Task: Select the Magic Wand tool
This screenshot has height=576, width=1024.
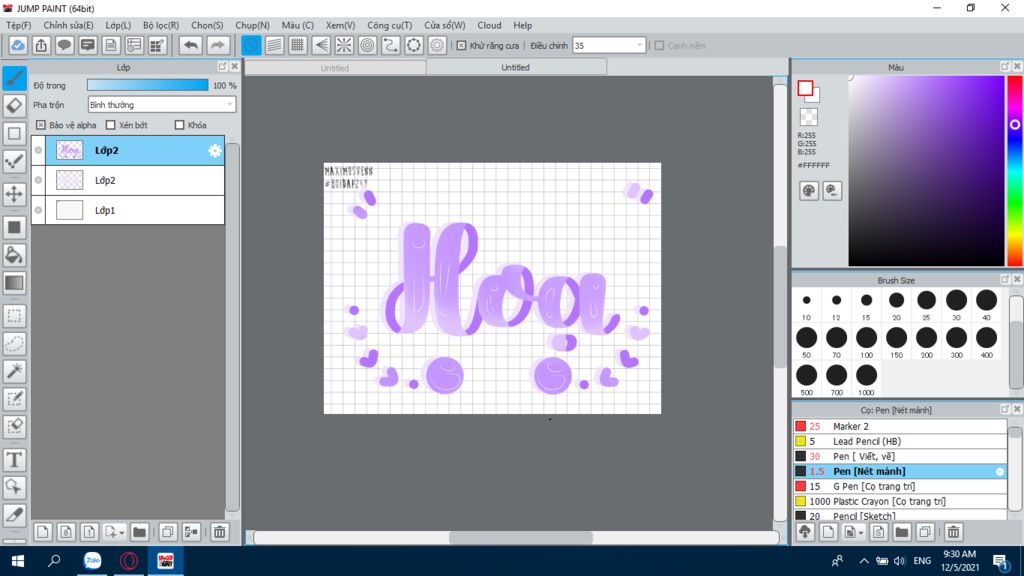Action: [14, 372]
